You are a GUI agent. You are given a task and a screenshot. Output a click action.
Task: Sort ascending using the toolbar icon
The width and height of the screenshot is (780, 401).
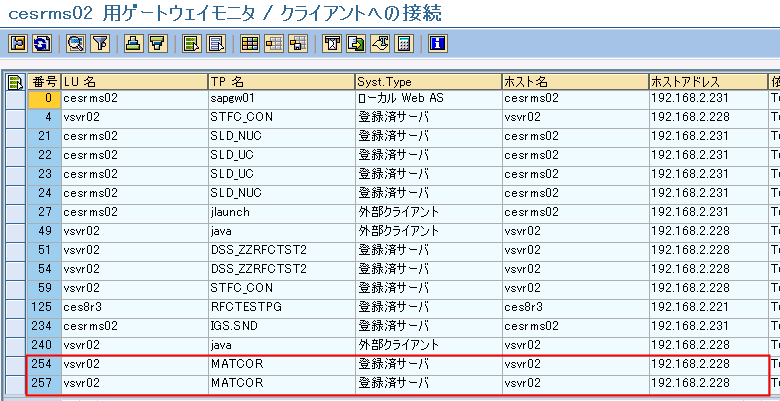(133, 43)
